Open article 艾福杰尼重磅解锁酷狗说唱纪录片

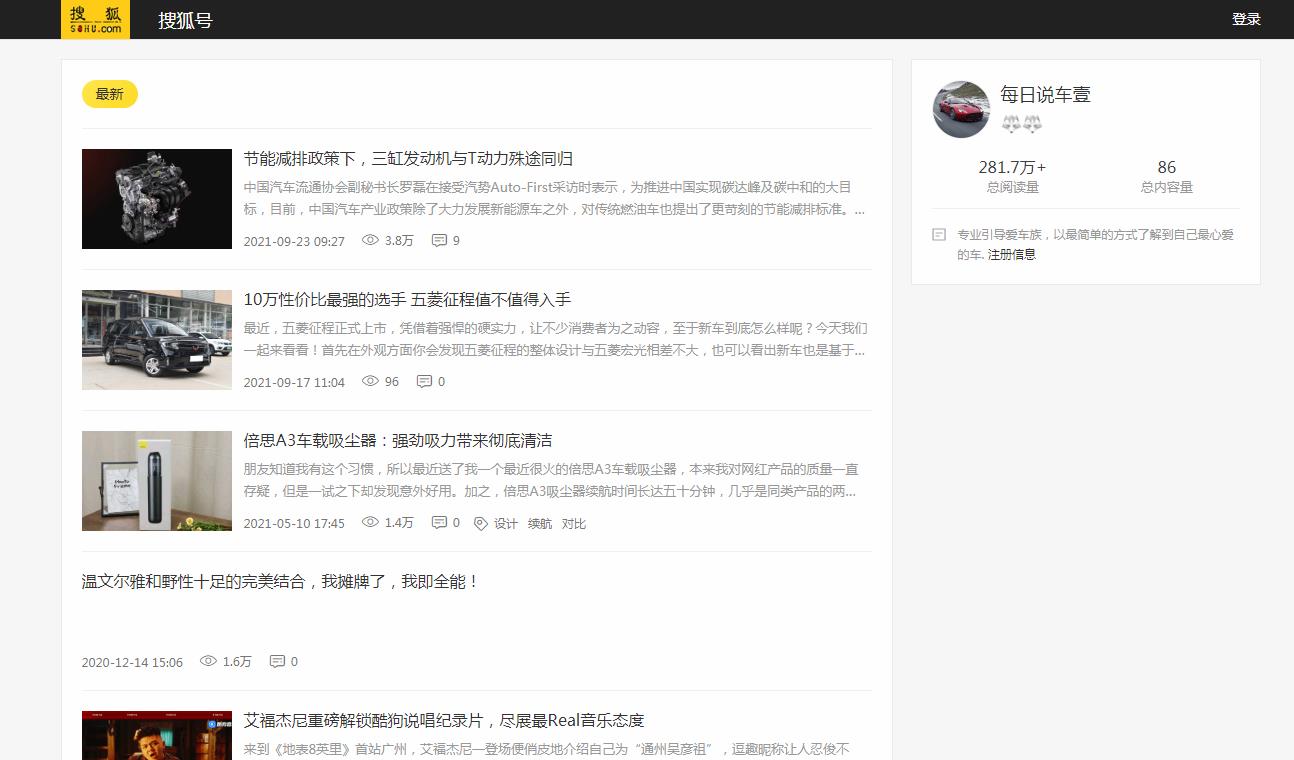click(x=444, y=720)
